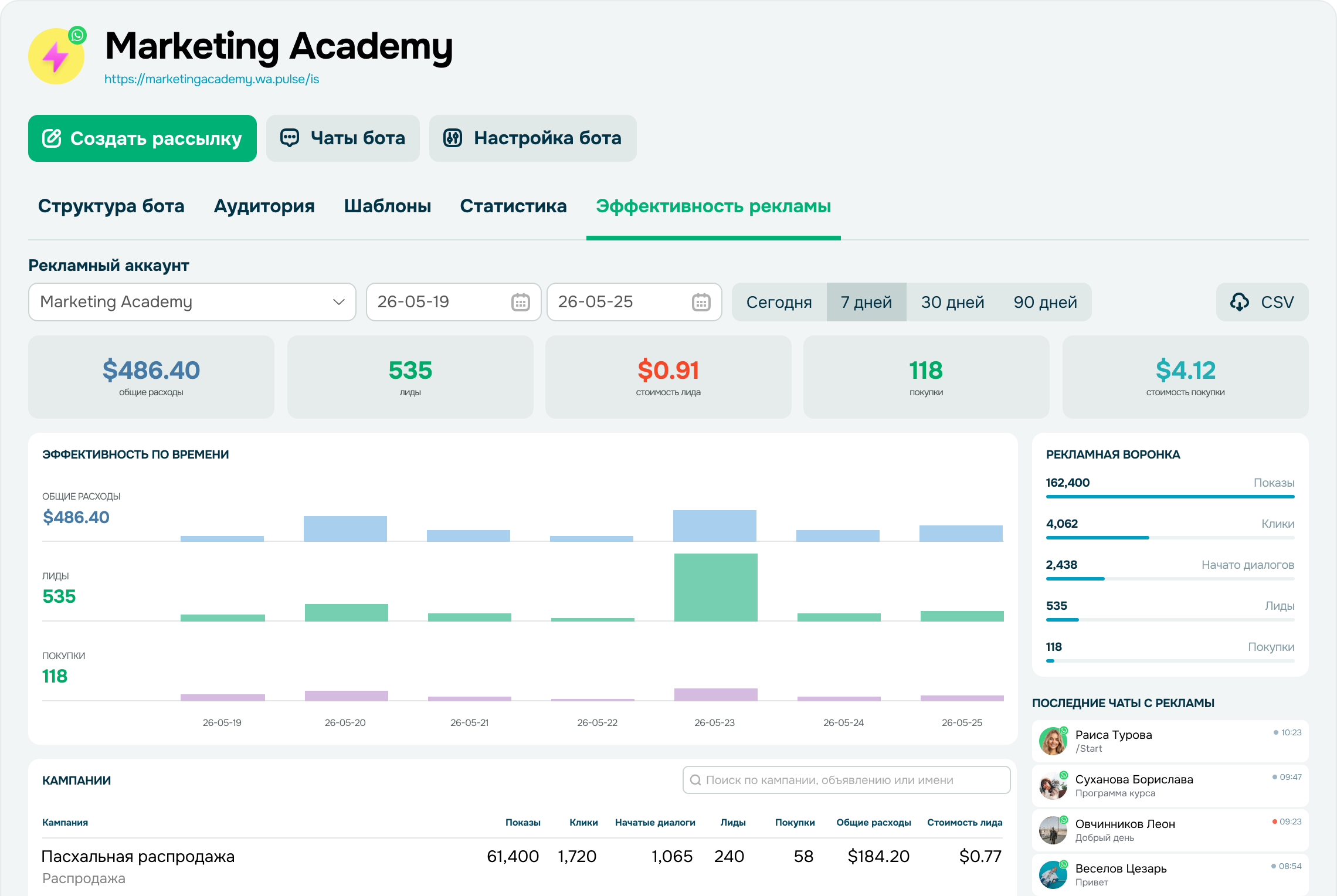The width and height of the screenshot is (1337, 896).
Task: Click the Marketing Academy lightning bolt logo
Action: point(56,56)
